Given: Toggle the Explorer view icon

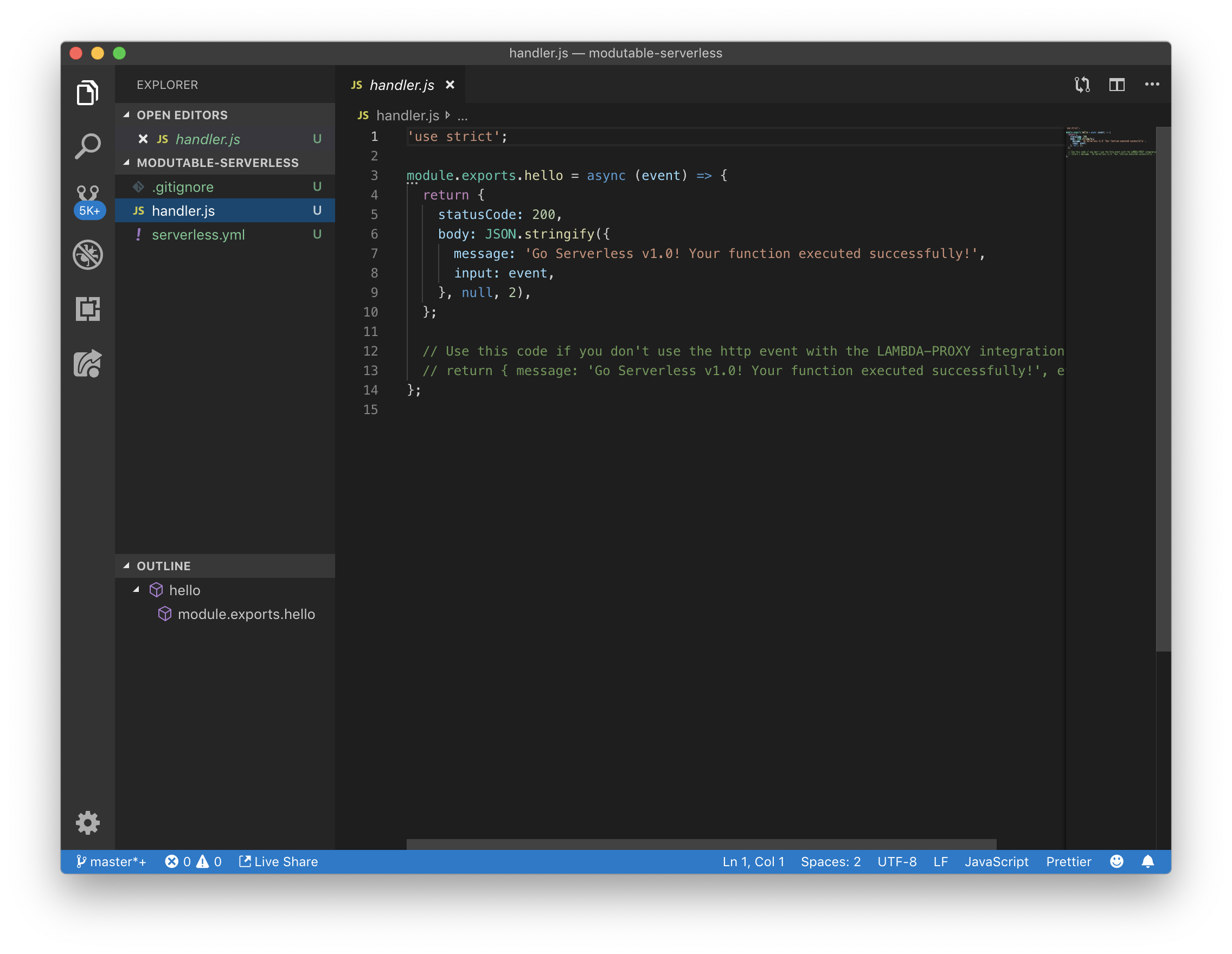Looking at the screenshot, I should pyautogui.click(x=88, y=93).
